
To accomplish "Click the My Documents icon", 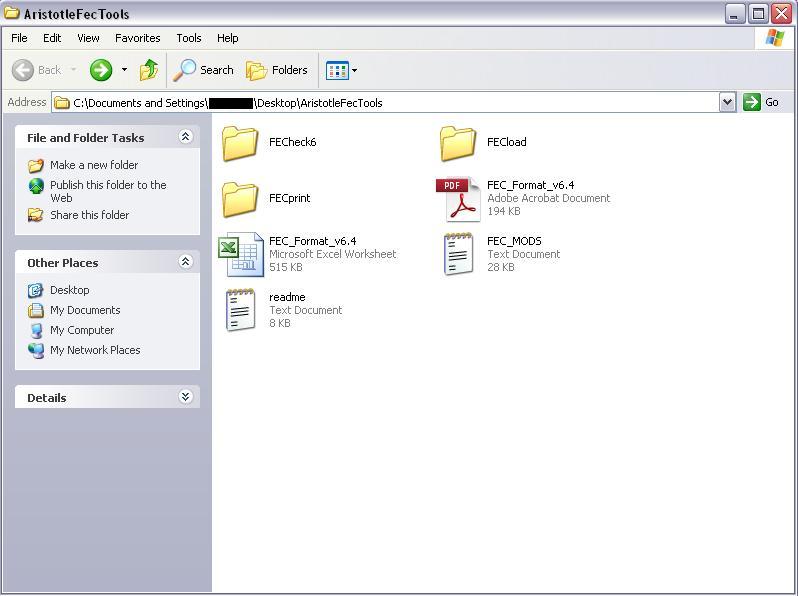I will coord(36,310).
